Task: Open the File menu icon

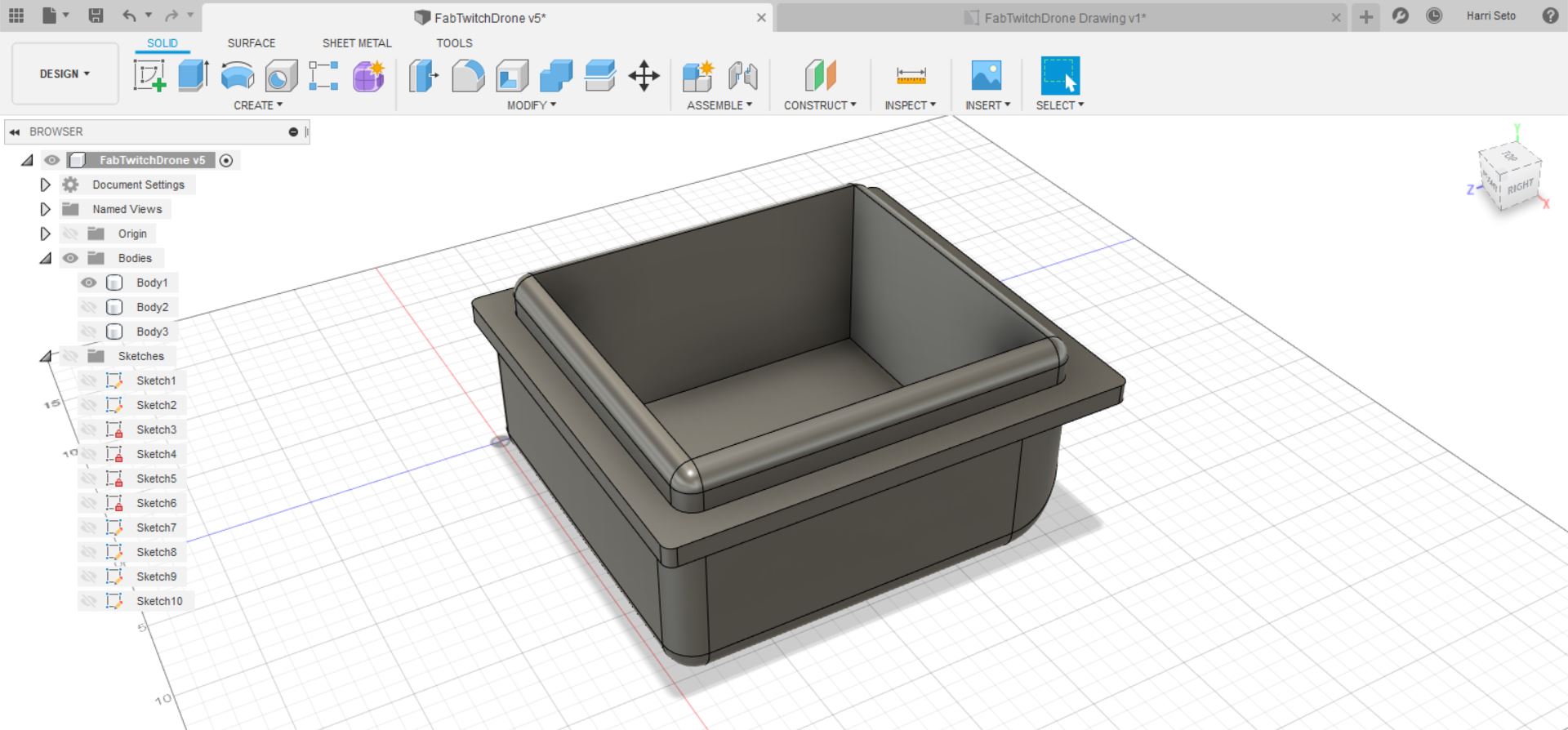Action: coord(50,16)
